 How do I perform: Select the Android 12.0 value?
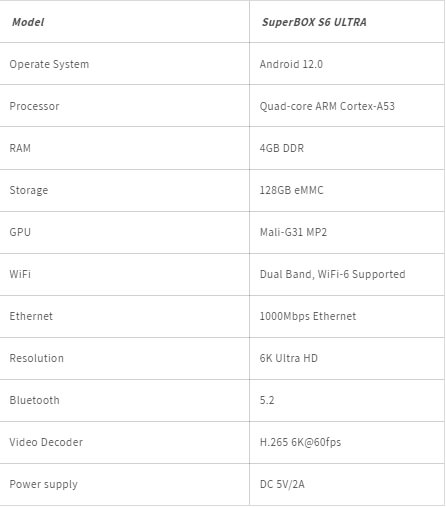pos(291,64)
